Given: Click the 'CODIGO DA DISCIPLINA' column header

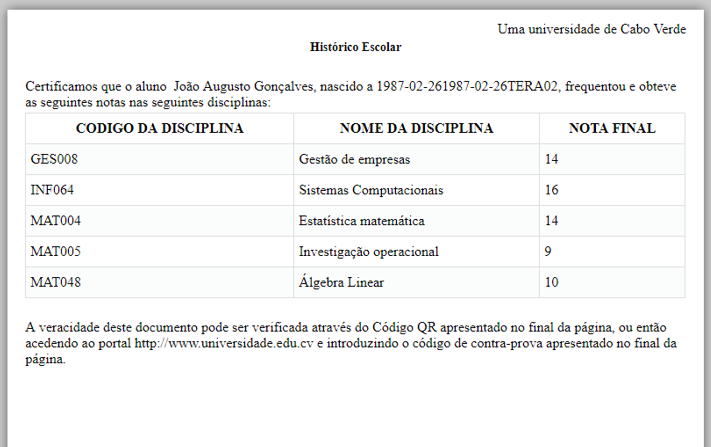Looking at the screenshot, I should coord(160,128).
